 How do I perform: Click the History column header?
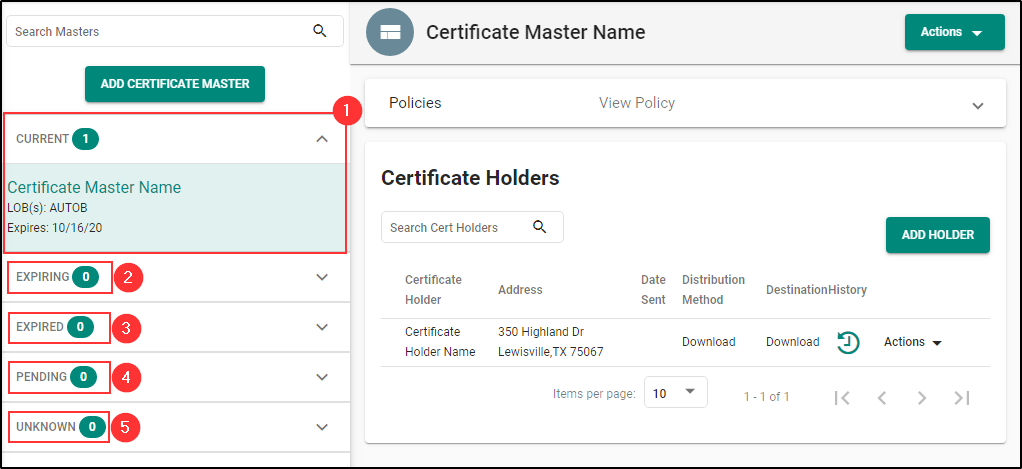click(x=847, y=290)
